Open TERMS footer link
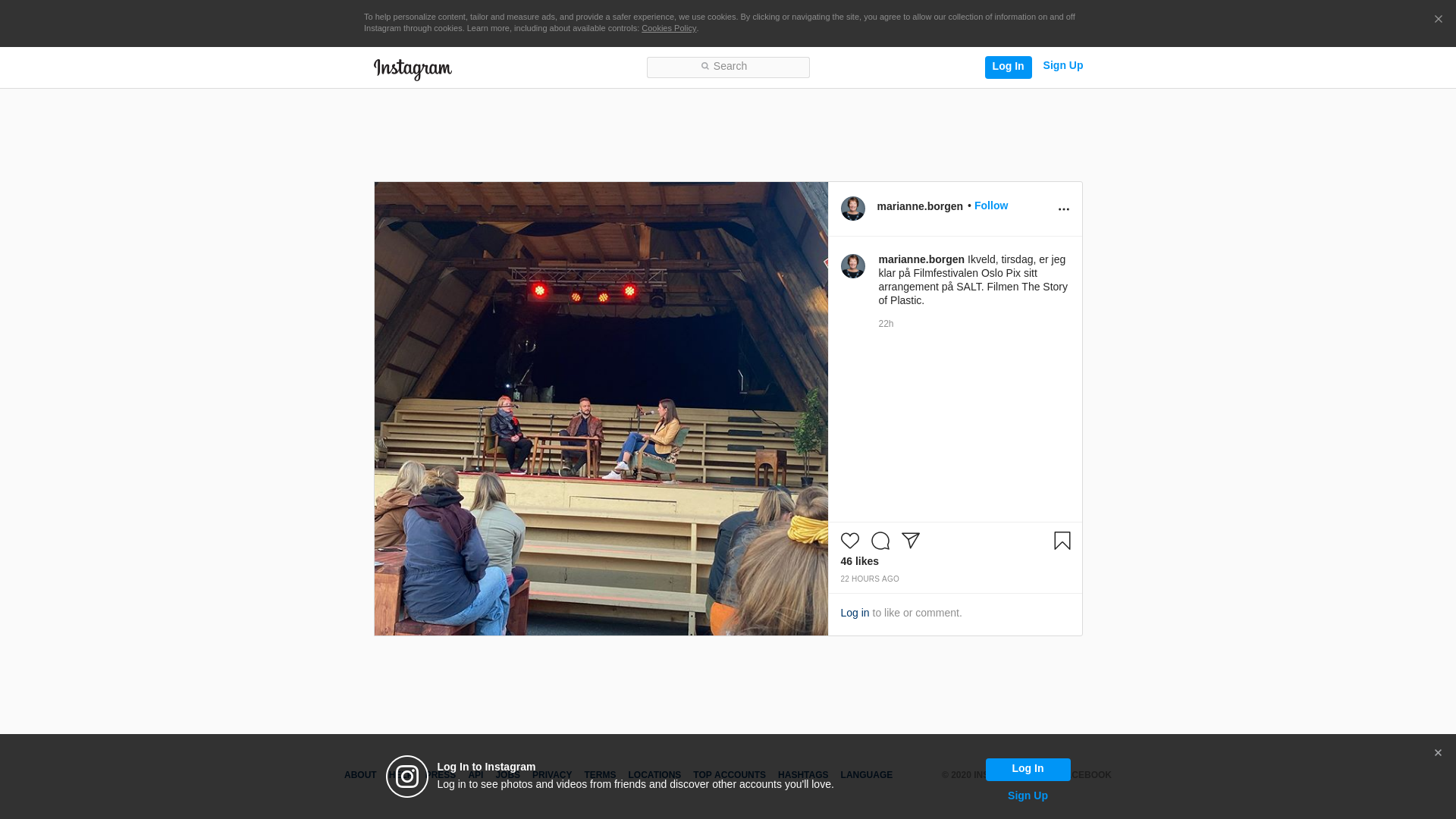 tap(600, 775)
